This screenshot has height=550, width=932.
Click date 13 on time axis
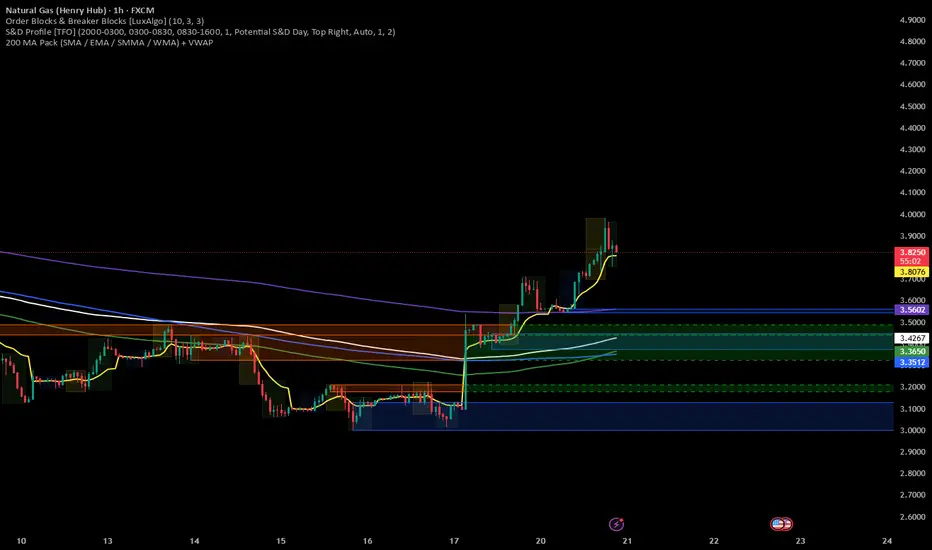click(x=108, y=540)
